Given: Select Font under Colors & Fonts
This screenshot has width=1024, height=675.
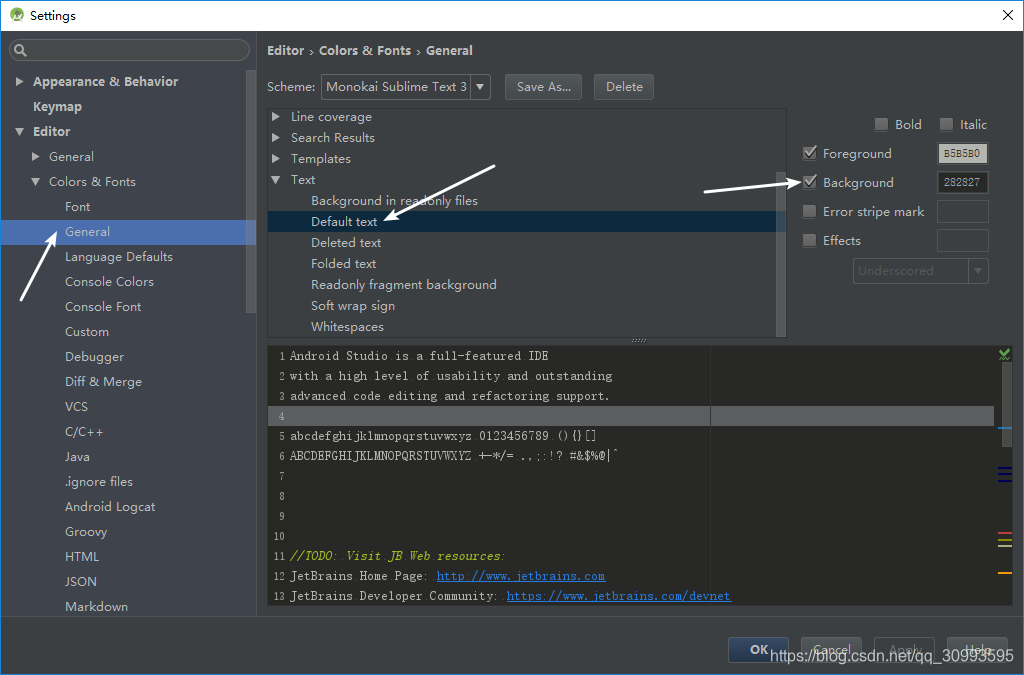Looking at the screenshot, I should tap(78, 207).
